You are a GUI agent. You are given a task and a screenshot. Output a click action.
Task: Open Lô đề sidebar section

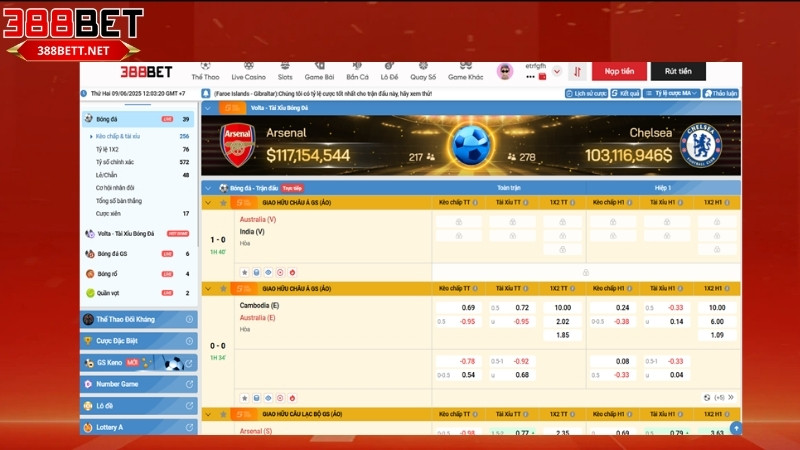(x=139, y=406)
